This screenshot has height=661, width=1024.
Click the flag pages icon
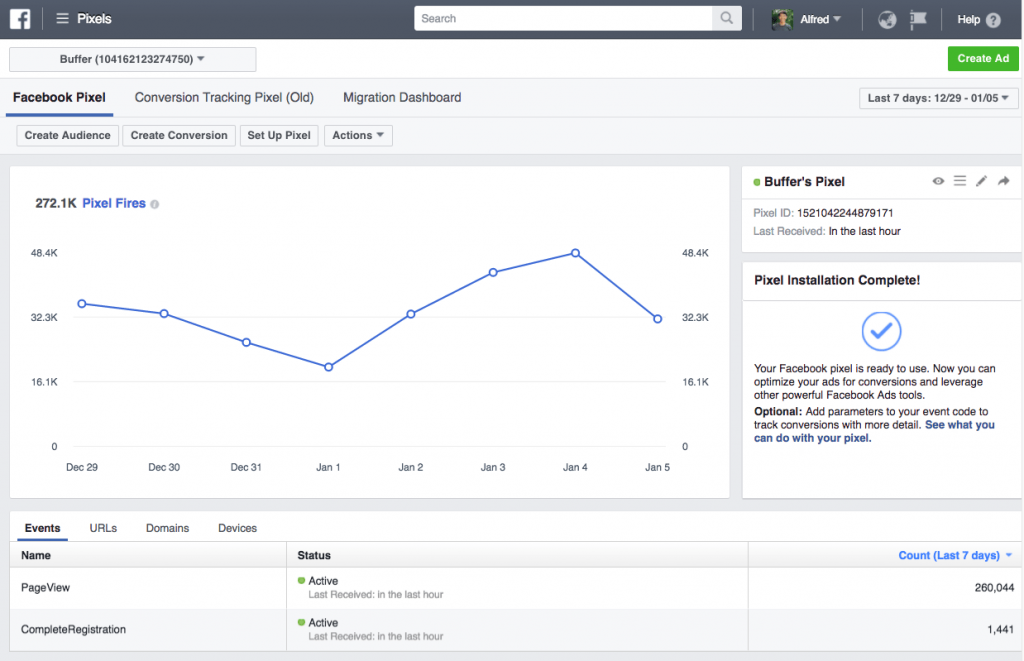pyautogui.click(x=918, y=19)
